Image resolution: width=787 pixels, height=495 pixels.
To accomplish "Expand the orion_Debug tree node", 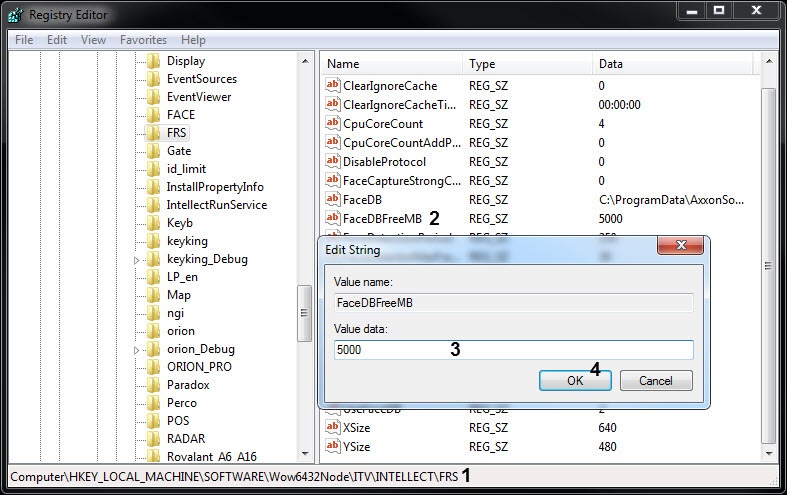I will pos(137,350).
